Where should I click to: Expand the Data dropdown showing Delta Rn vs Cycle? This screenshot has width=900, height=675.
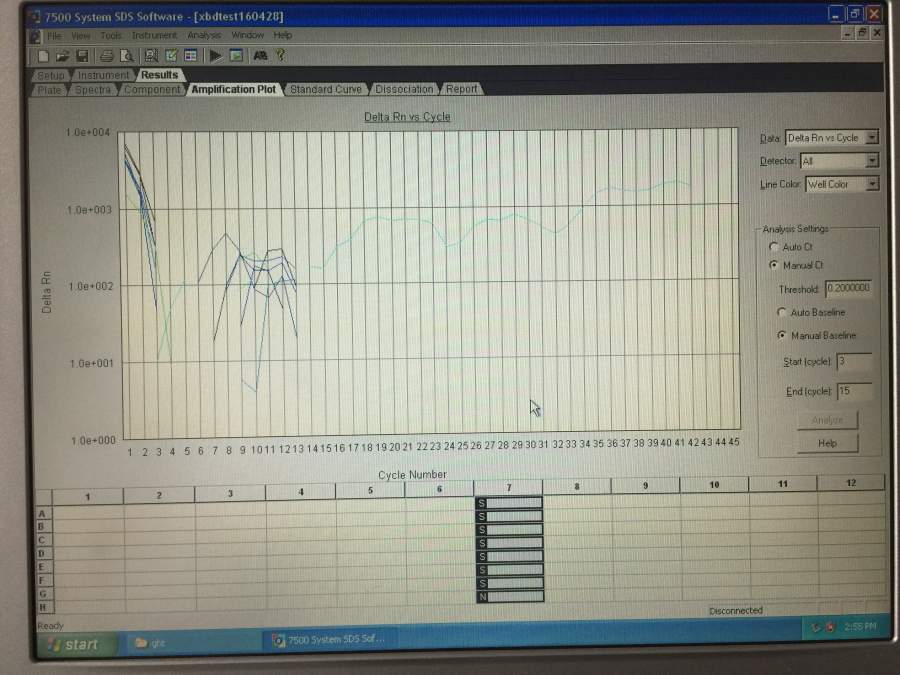coord(872,137)
